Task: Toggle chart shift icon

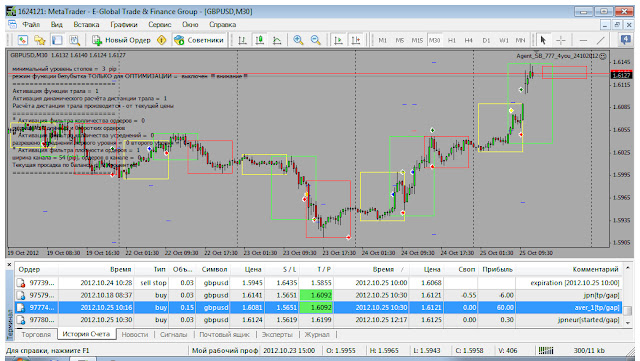Action: click(x=356, y=40)
